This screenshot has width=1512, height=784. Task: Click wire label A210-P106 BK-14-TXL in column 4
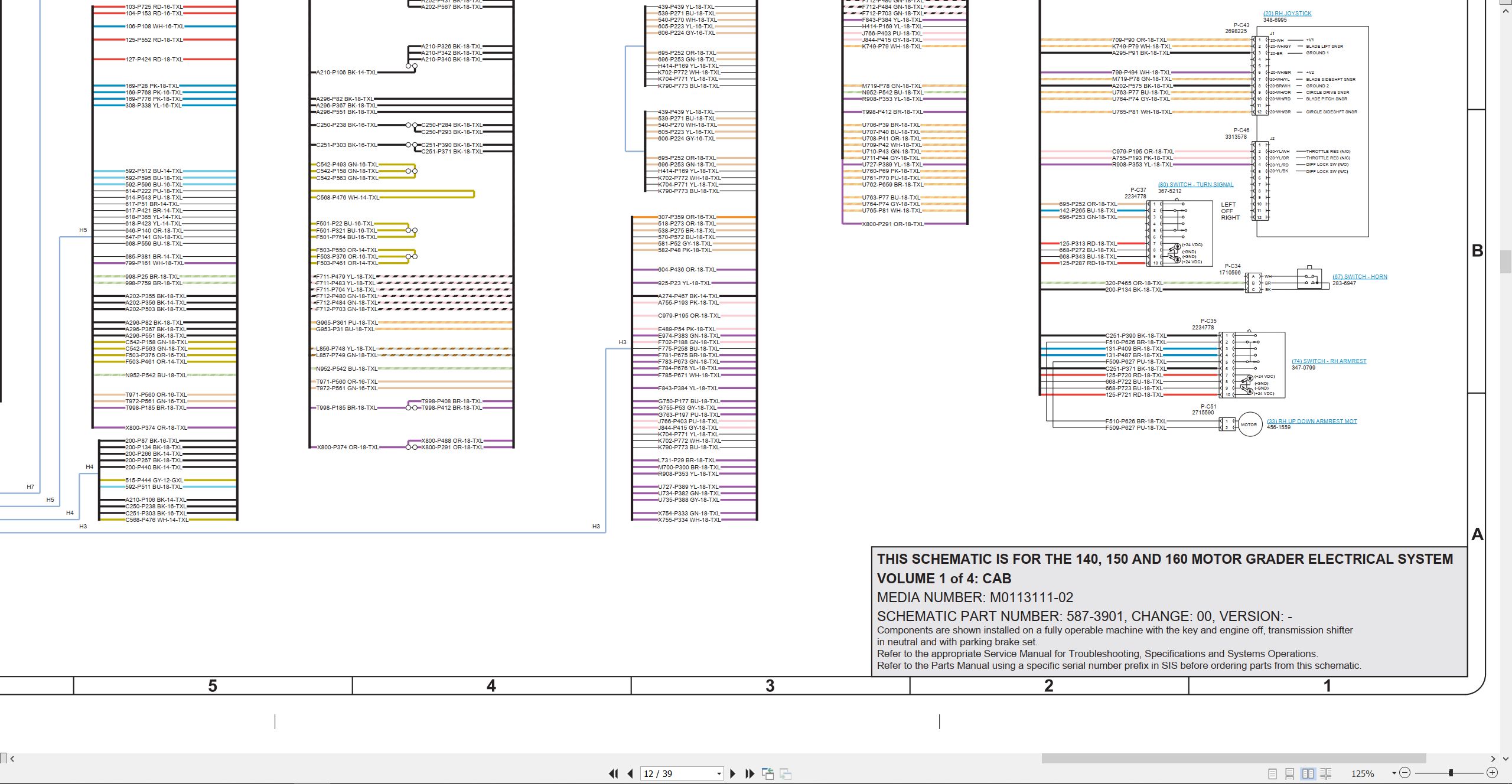pos(346,73)
